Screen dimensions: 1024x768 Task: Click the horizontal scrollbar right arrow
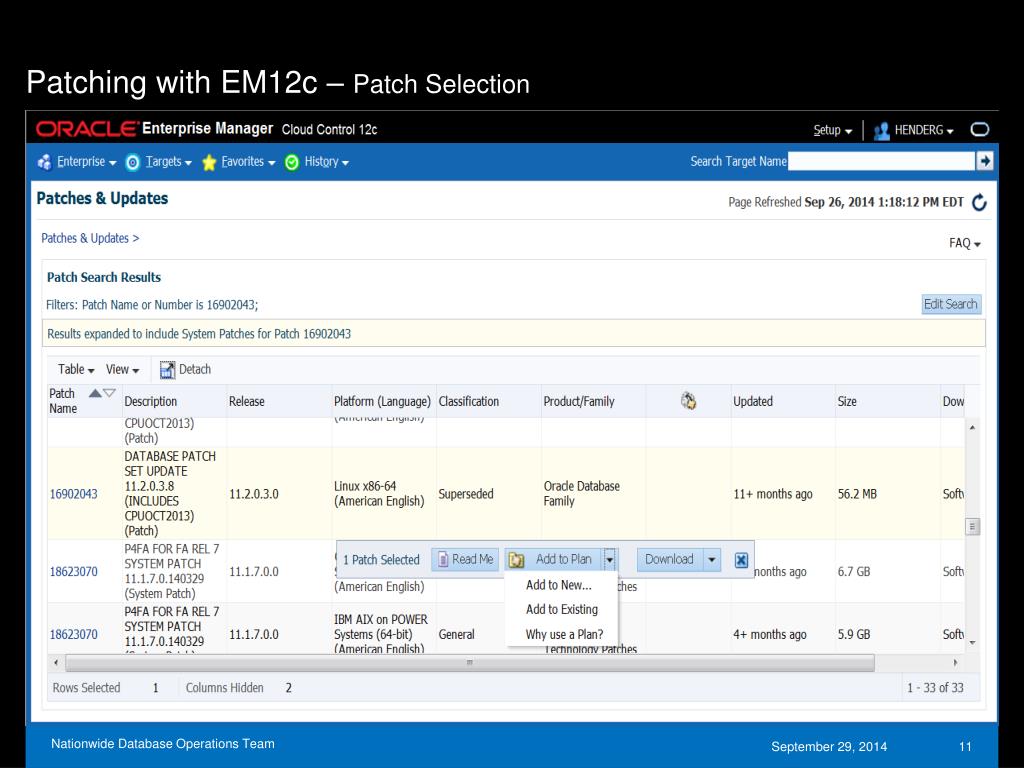coord(955,663)
